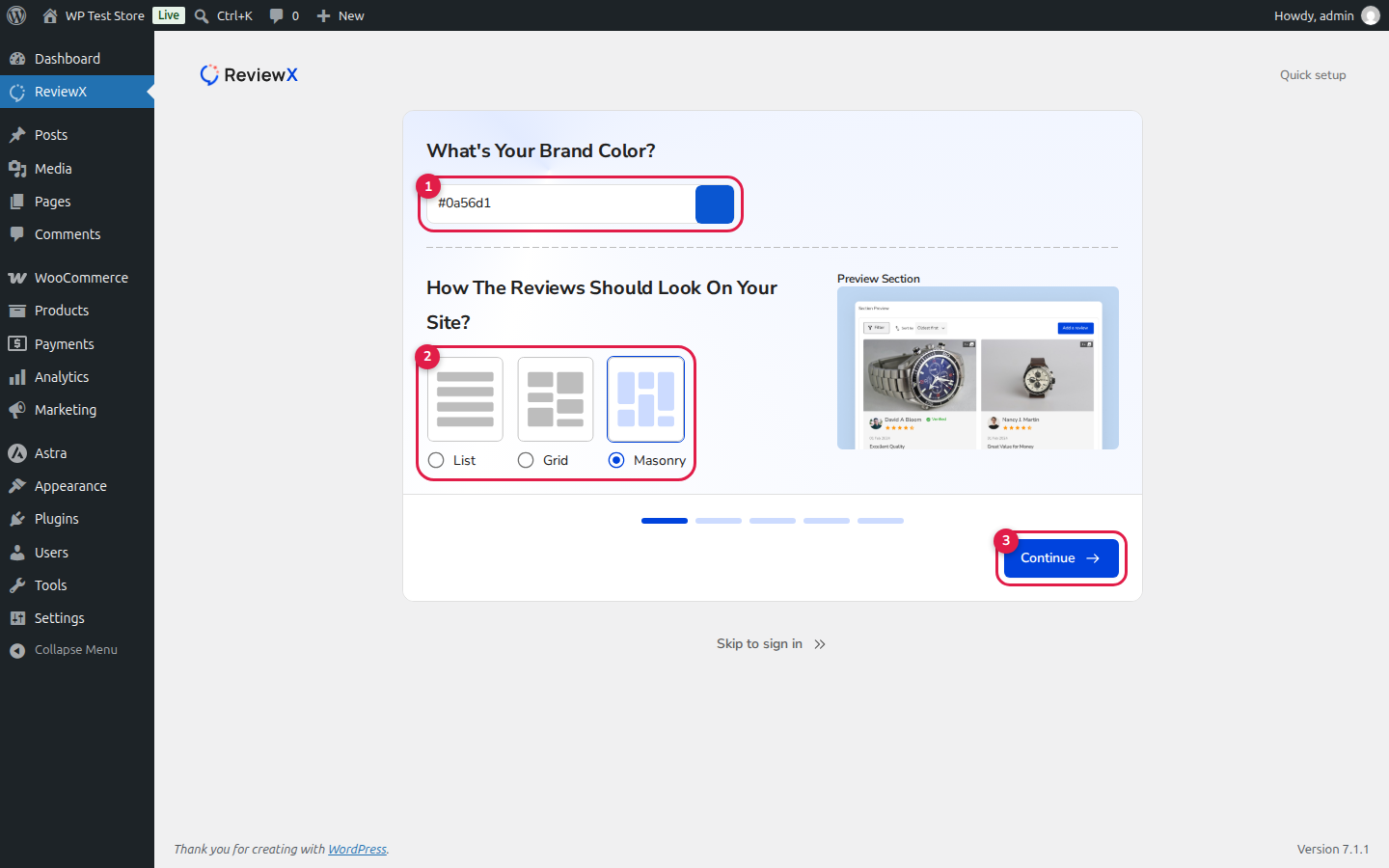Click the Products archive box icon
The width and height of the screenshot is (1389, 868).
click(17, 311)
